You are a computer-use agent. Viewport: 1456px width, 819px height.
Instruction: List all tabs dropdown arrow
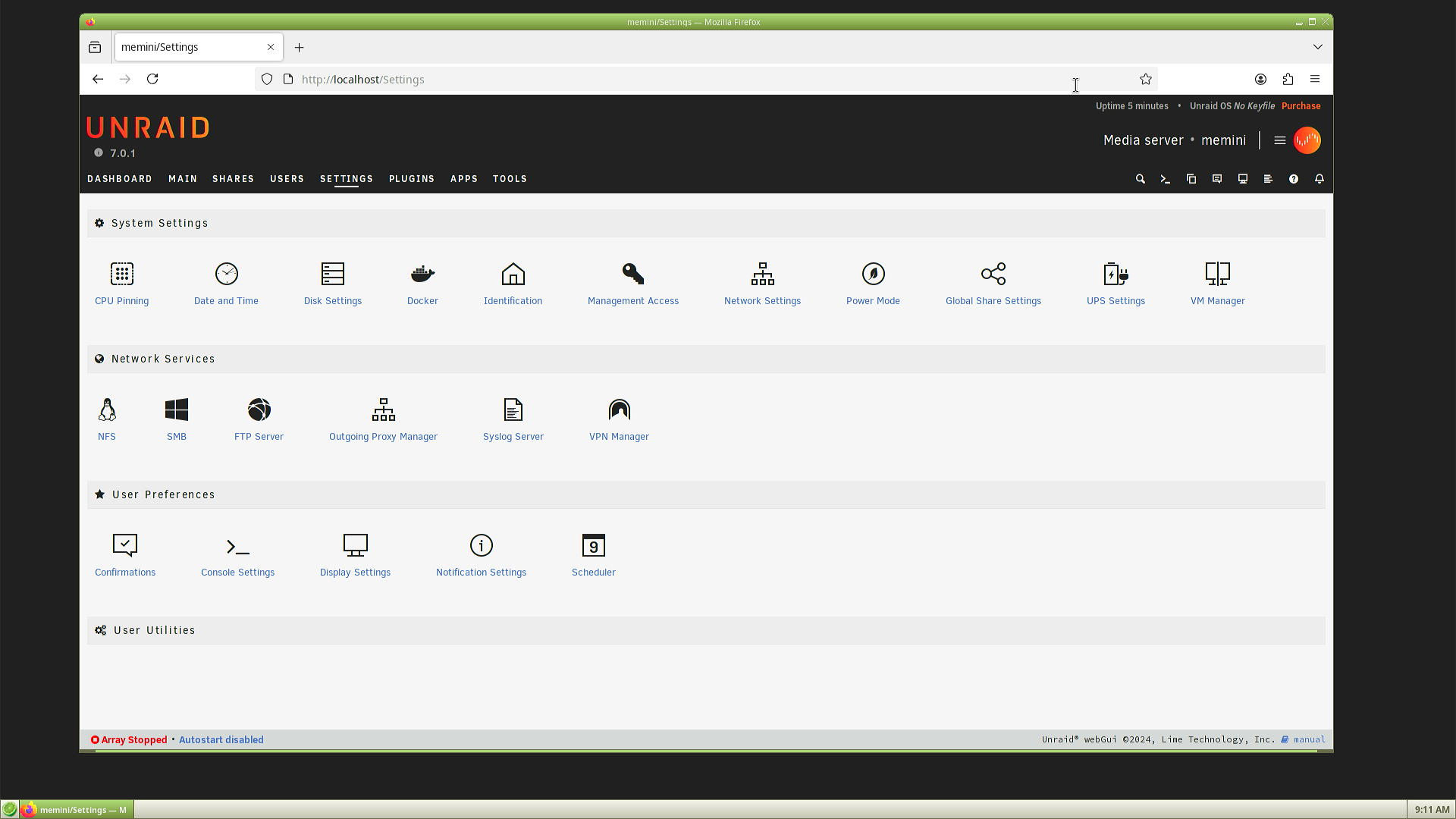click(x=1318, y=47)
